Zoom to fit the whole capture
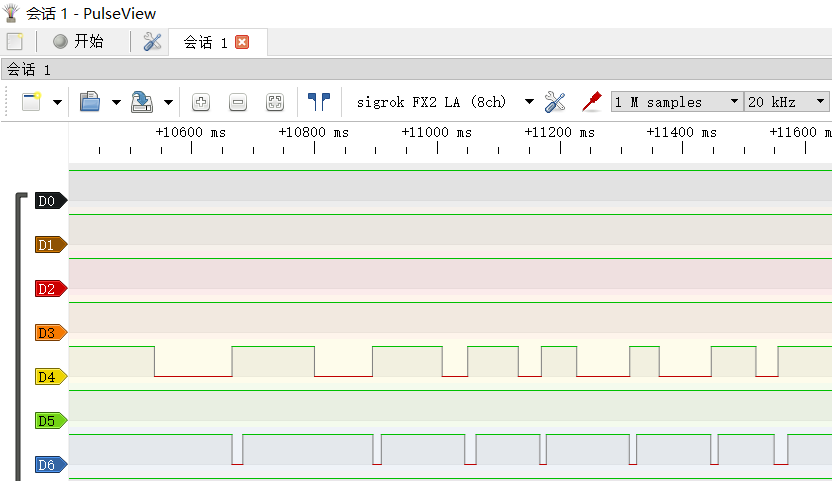 (275, 102)
